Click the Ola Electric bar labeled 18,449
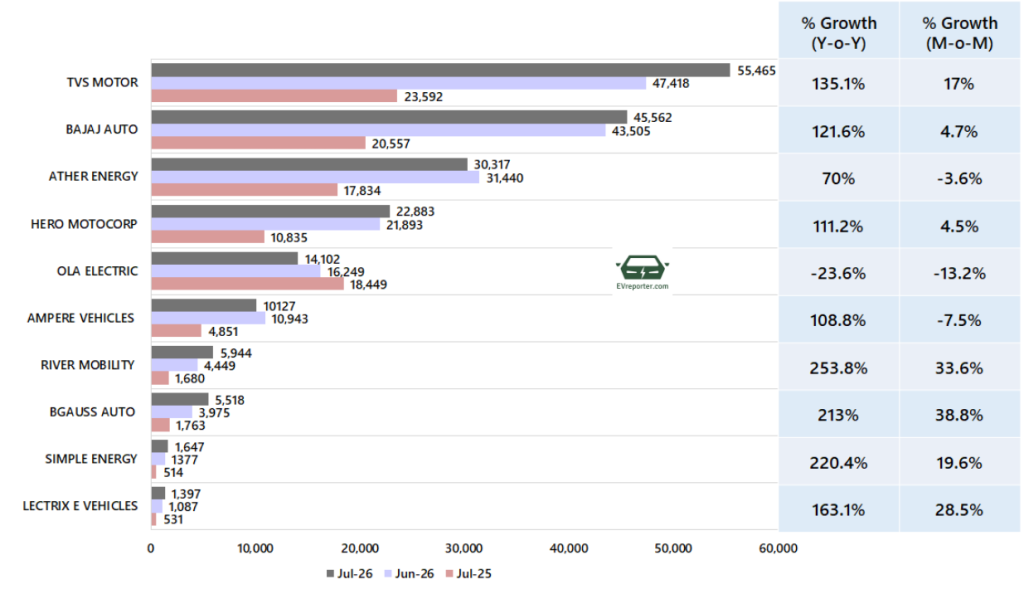 248,284
